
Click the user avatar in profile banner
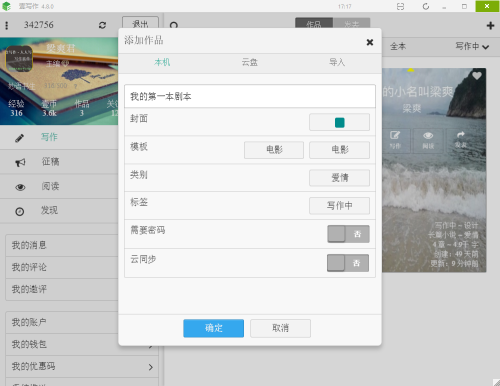[x=19, y=59]
